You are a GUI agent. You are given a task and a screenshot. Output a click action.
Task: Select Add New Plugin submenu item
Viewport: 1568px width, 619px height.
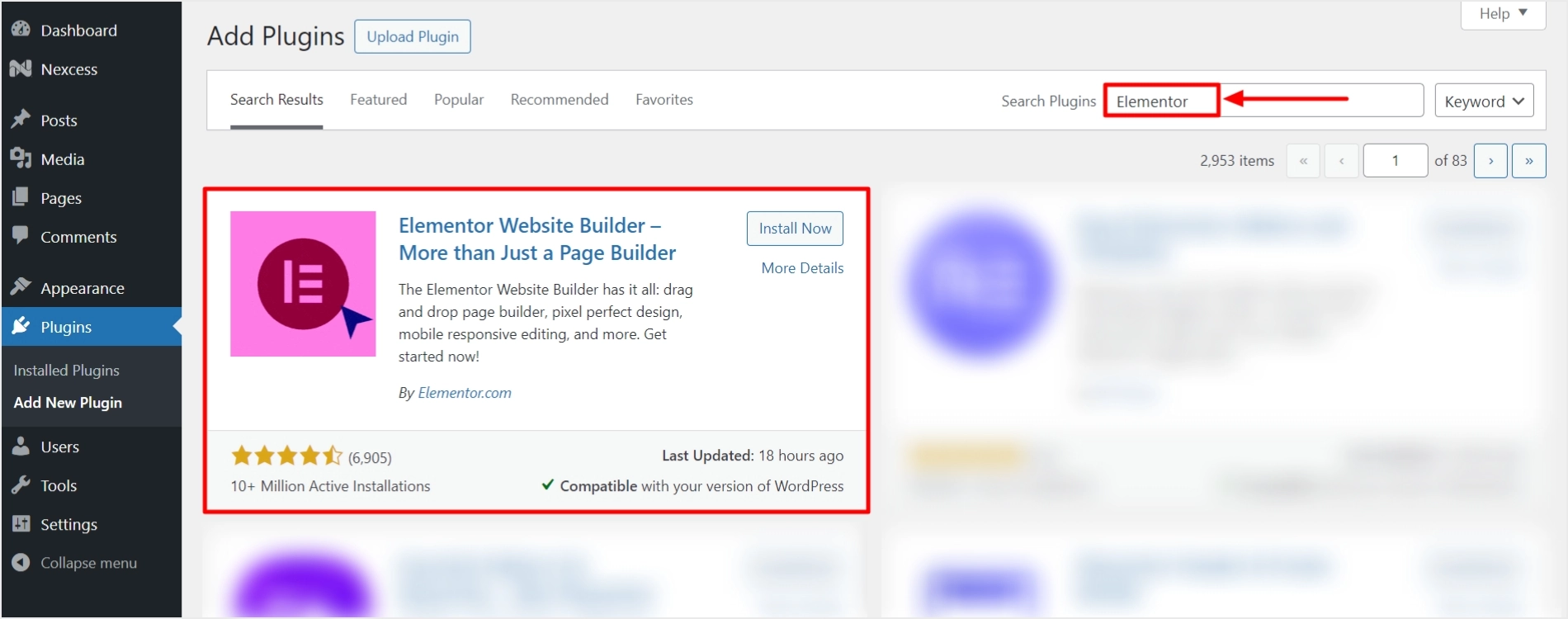[x=68, y=403]
